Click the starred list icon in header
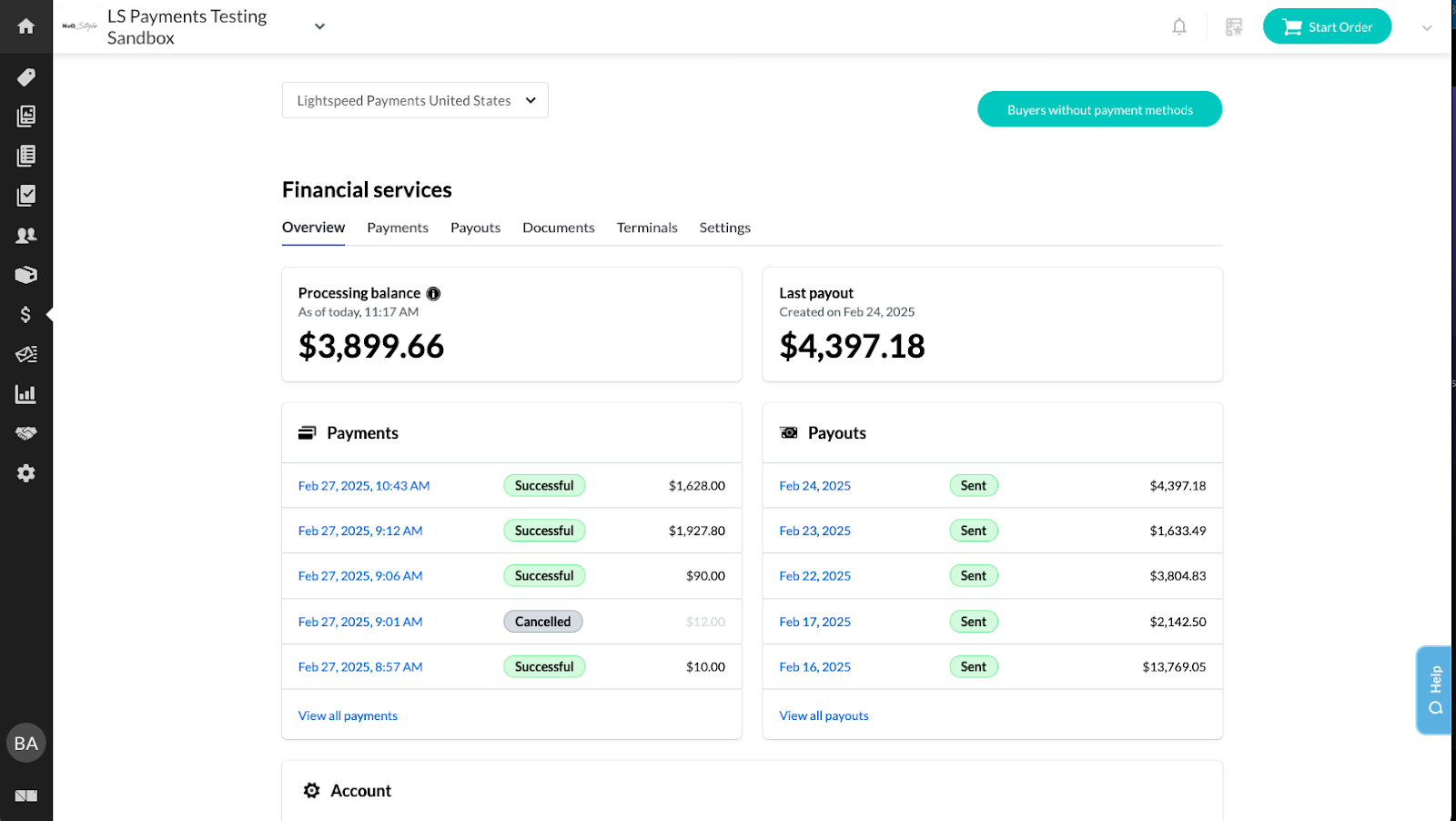The width and height of the screenshot is (1456, 821). 1234,27
